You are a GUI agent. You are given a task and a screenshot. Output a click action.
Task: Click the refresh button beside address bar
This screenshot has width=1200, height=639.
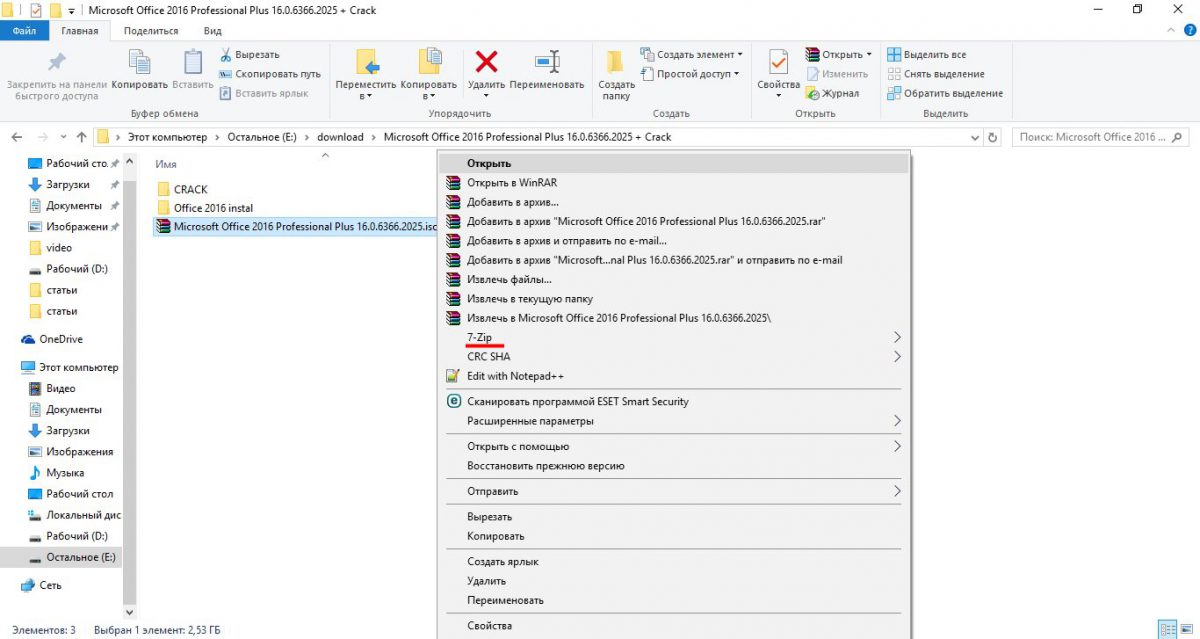(x=992, y=137)
